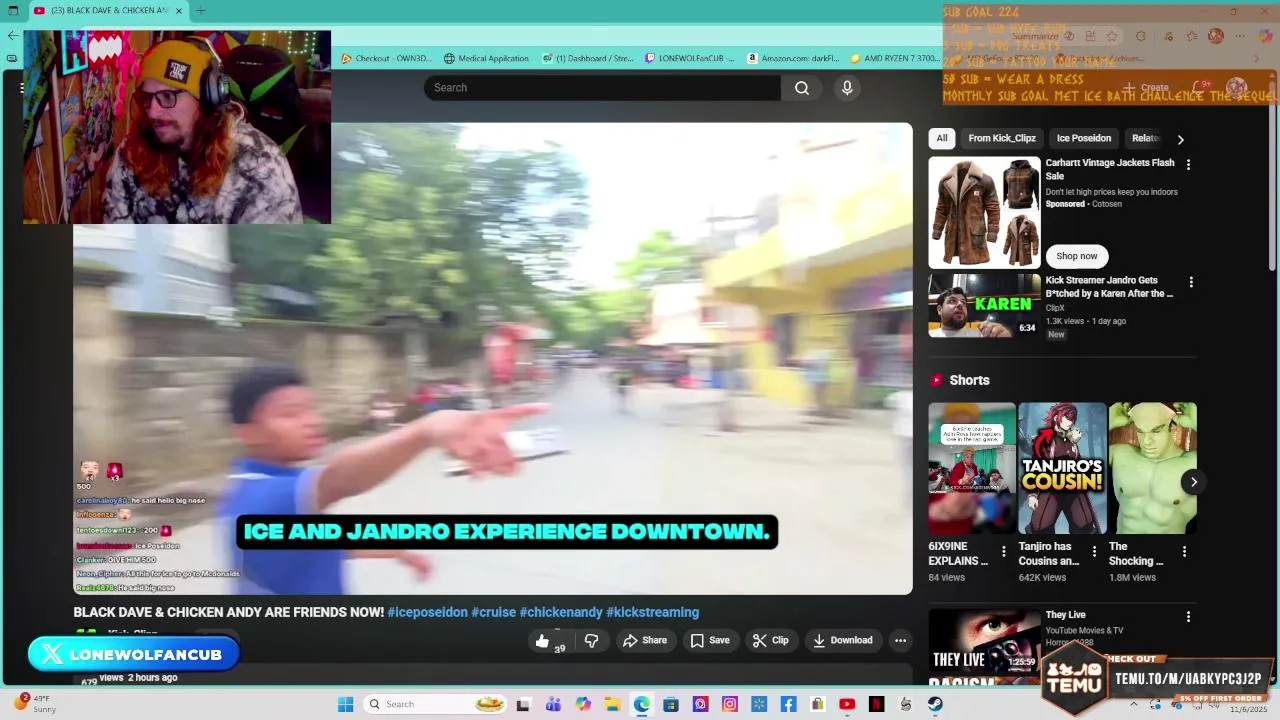Screen dimensions: 1280x720
Task: Expand filter chips with right chevron
Action: click(1180, 139)
